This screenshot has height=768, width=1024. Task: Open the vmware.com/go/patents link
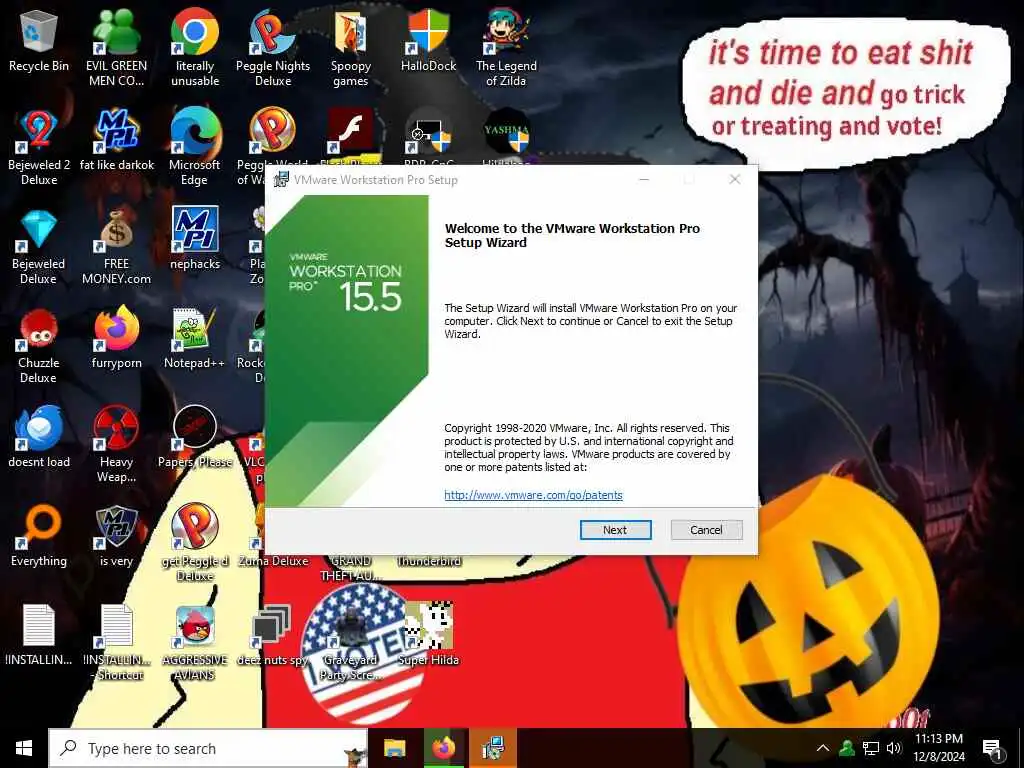point(533,495)
